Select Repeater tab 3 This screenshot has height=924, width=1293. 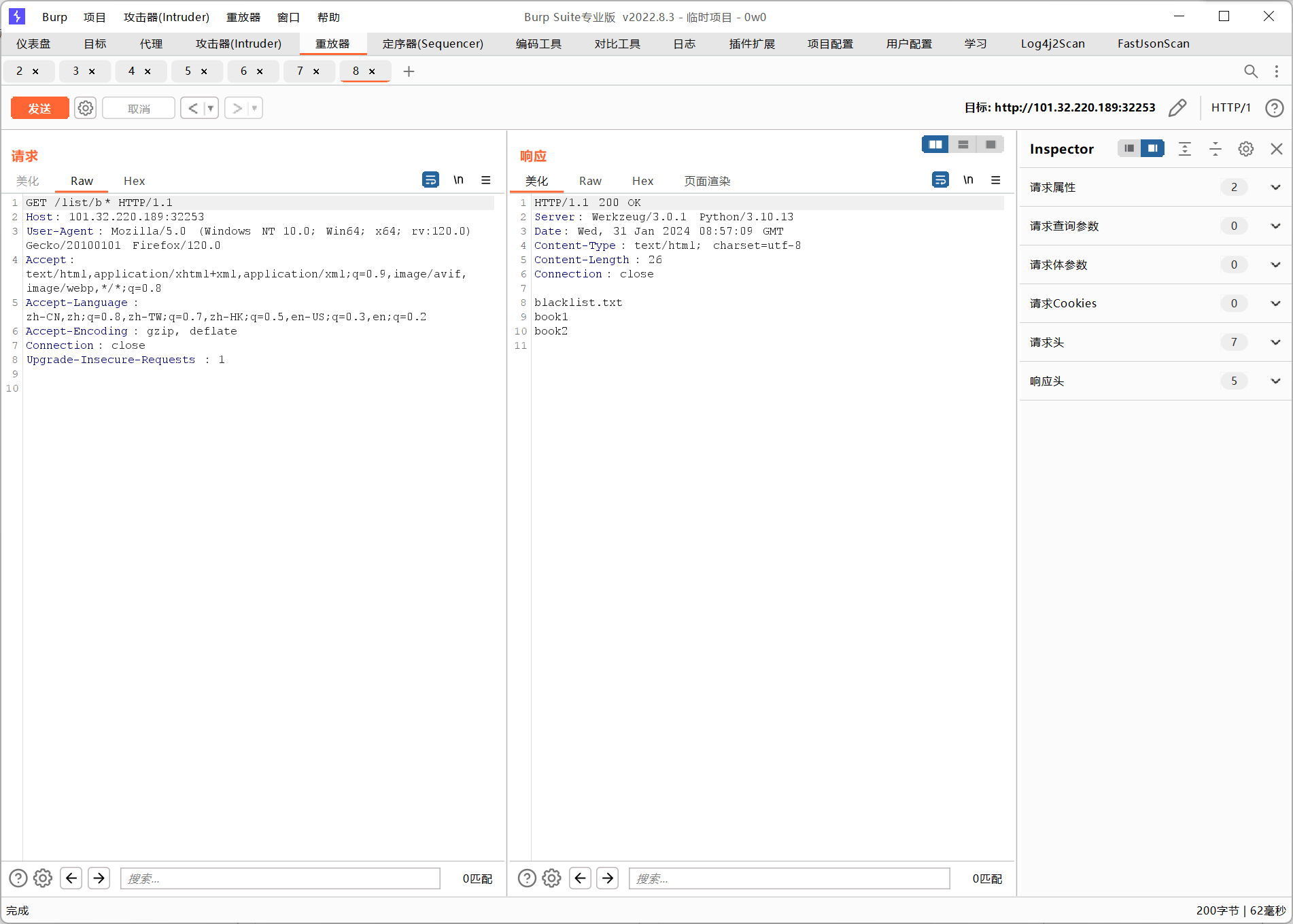75,71
